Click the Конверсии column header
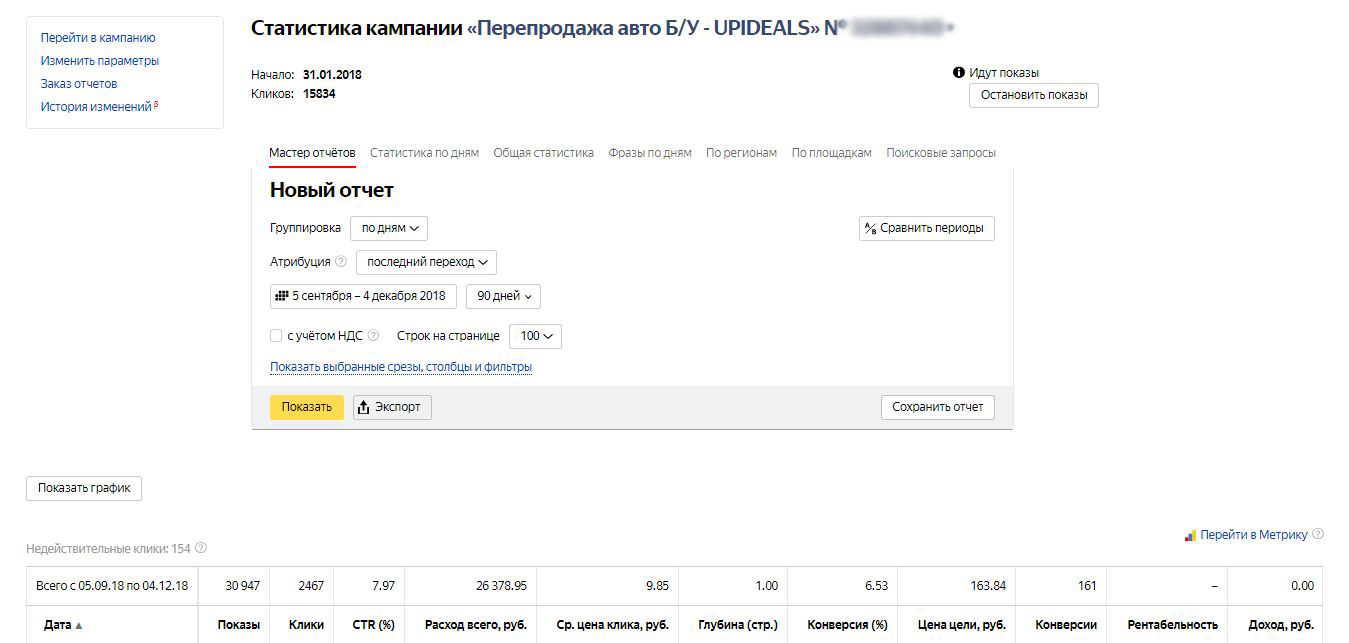This screenshot has height=643, width=1349. click(x=1066, y=624)
